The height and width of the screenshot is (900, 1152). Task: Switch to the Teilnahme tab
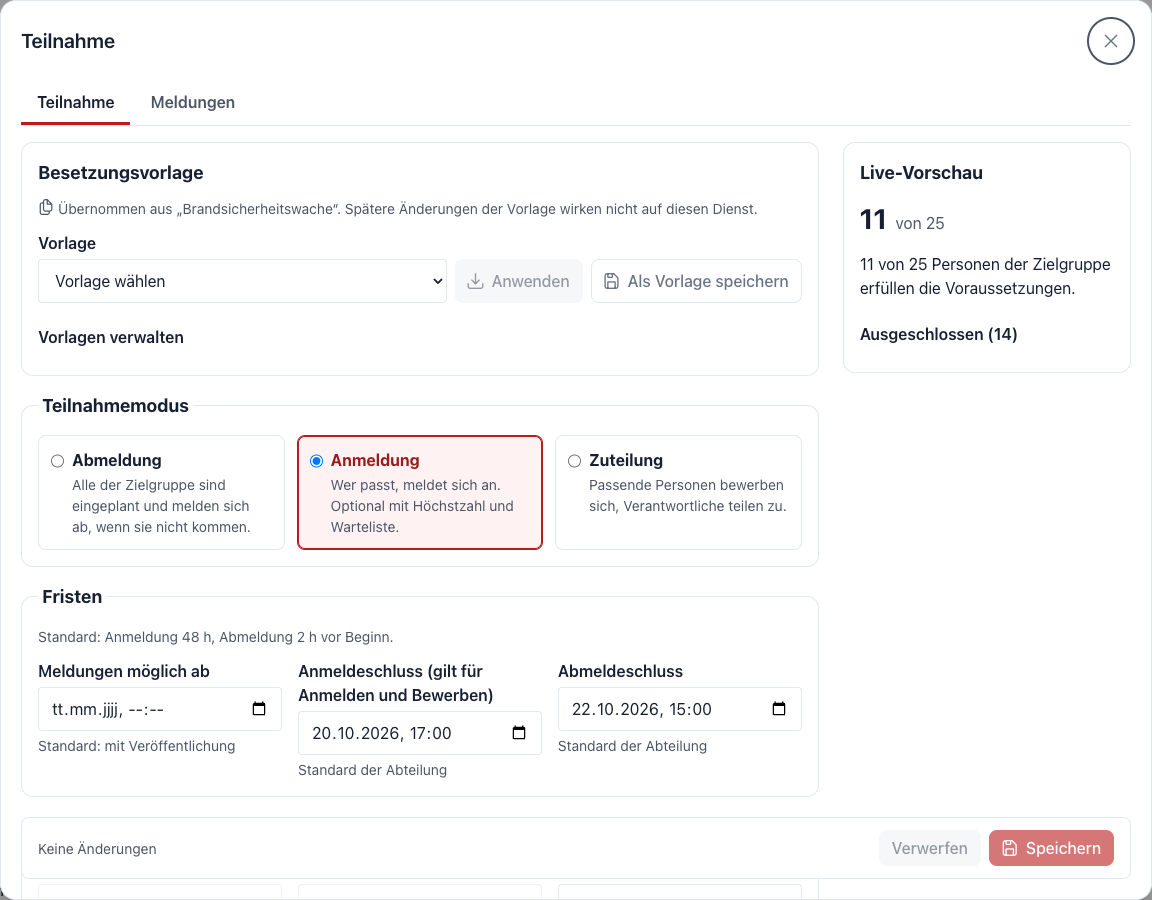[76, 102]
